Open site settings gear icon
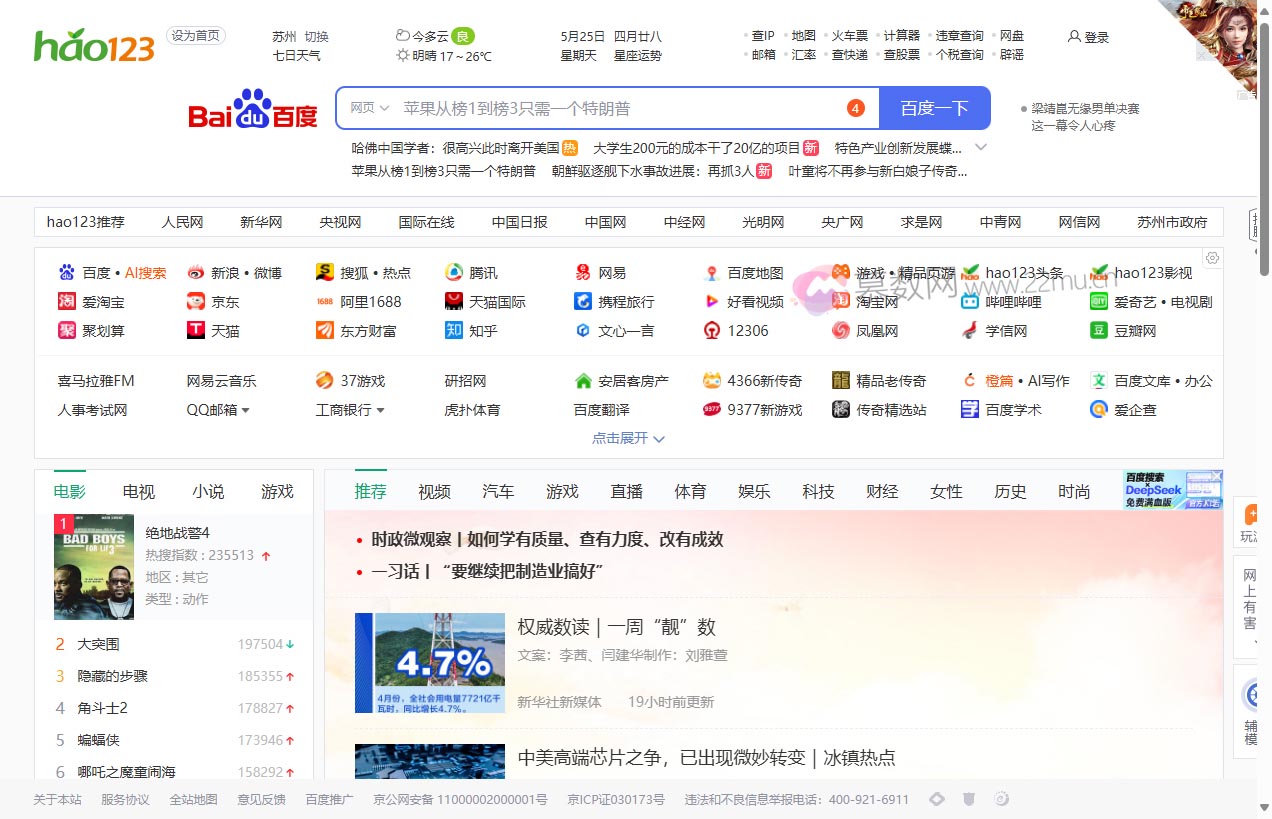The image size is (1272, 819). (1212, 258)
